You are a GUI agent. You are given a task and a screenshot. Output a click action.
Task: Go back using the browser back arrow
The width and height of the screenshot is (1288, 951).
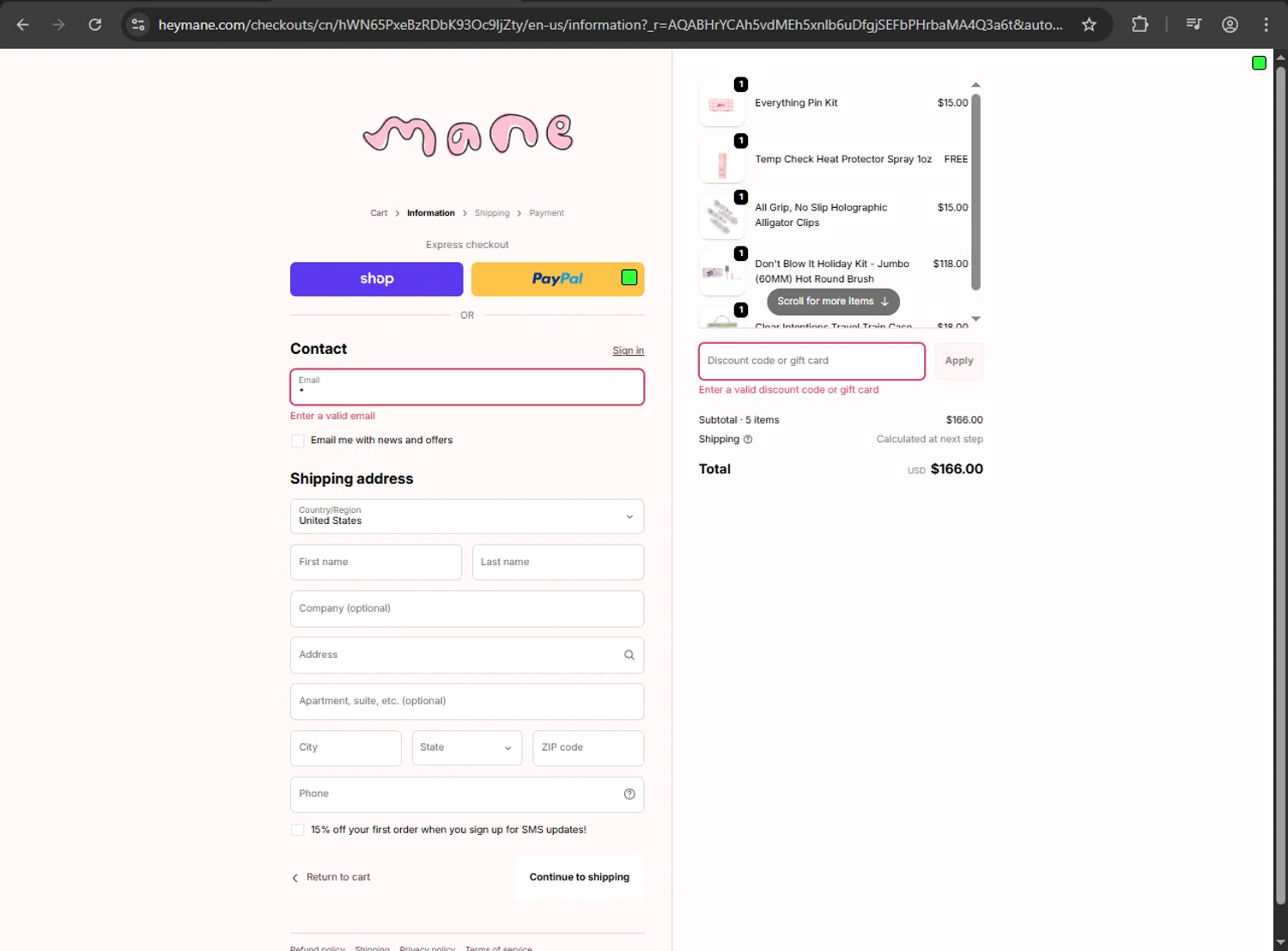23,25
